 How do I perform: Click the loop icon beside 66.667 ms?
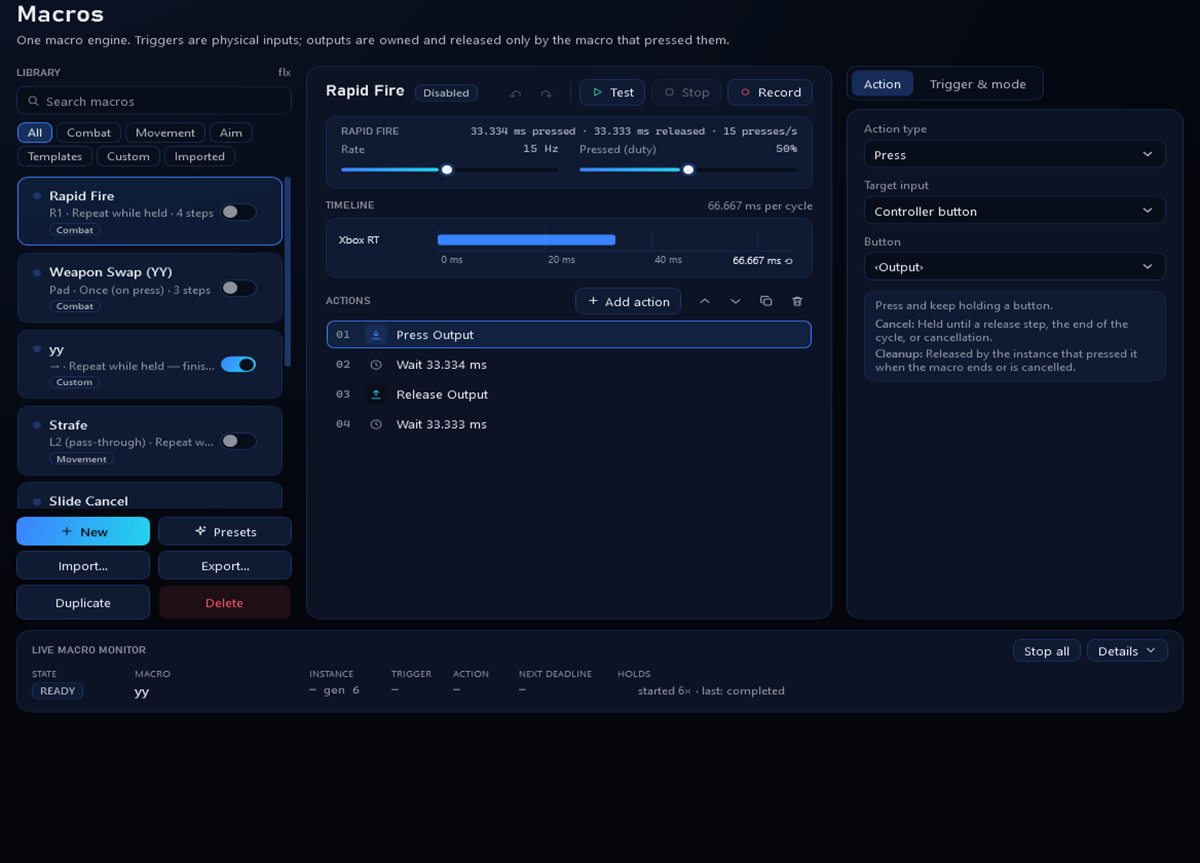[x=789, y=261]
